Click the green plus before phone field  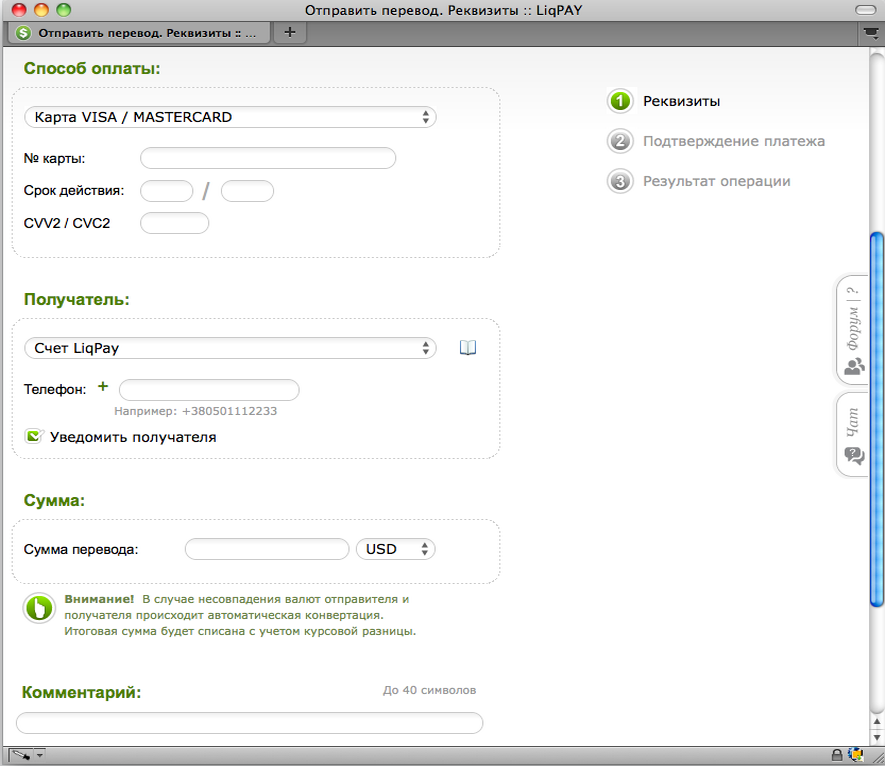(x=102, y=388)
